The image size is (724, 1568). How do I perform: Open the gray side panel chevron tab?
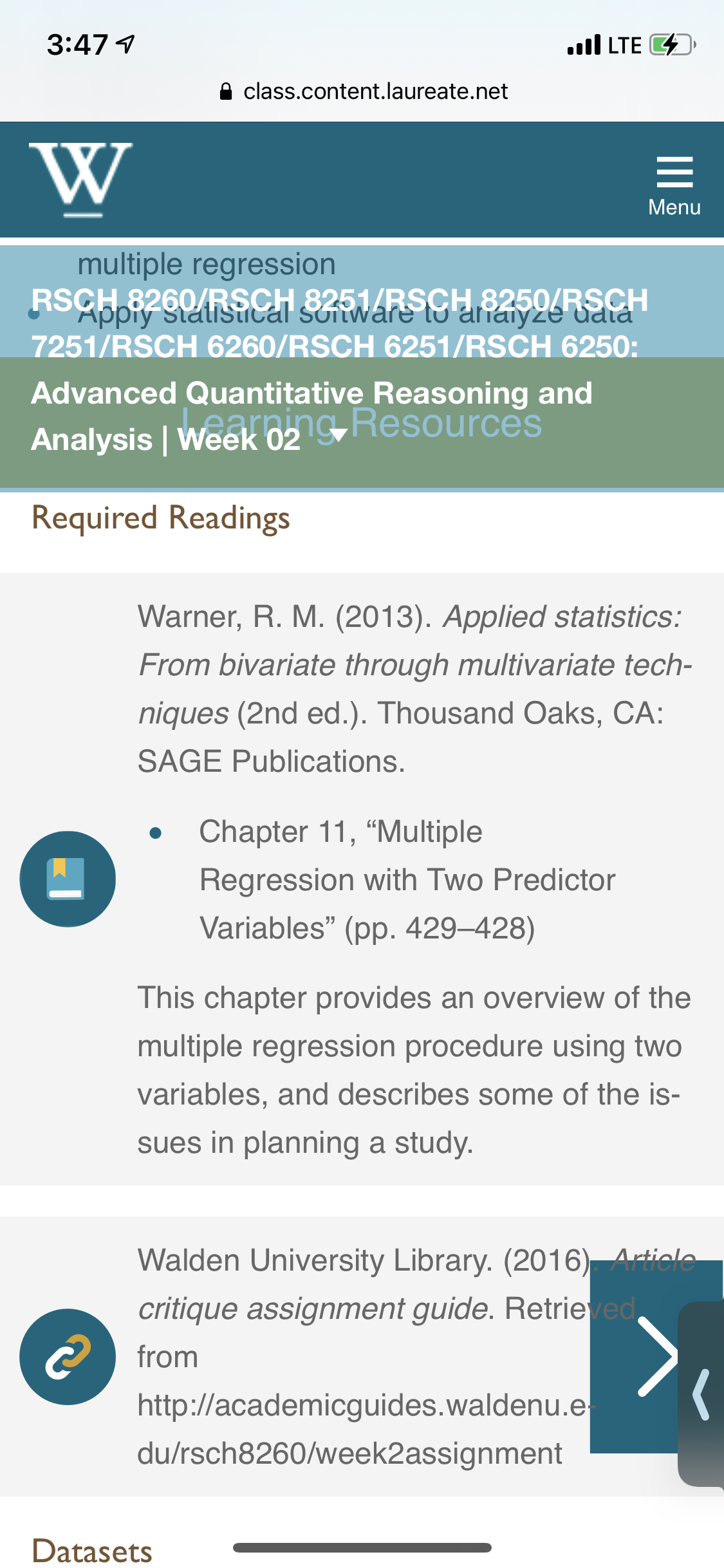click(x=701, y=1394)
